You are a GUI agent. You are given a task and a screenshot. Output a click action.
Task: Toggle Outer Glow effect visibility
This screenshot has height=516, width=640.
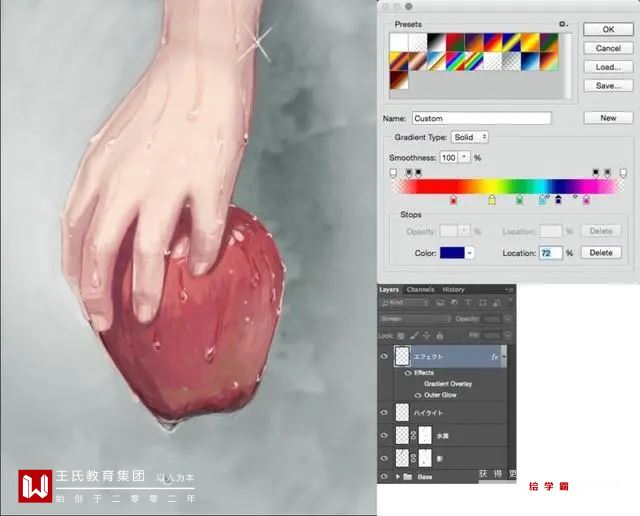[418, 395]
